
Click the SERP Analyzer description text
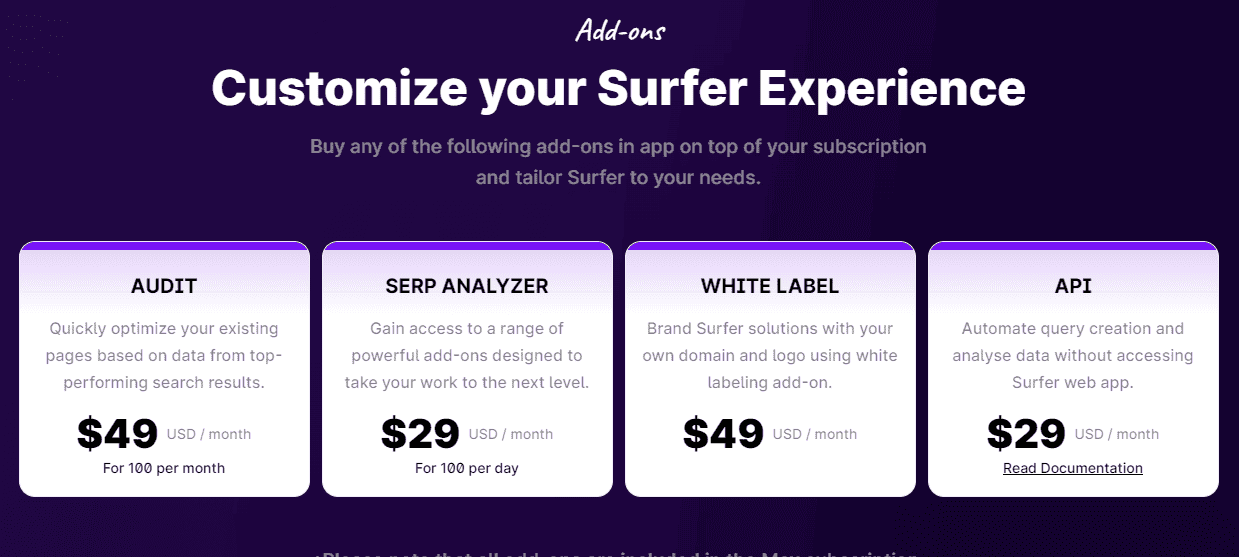pyautogui.click(x=467, y=355)
